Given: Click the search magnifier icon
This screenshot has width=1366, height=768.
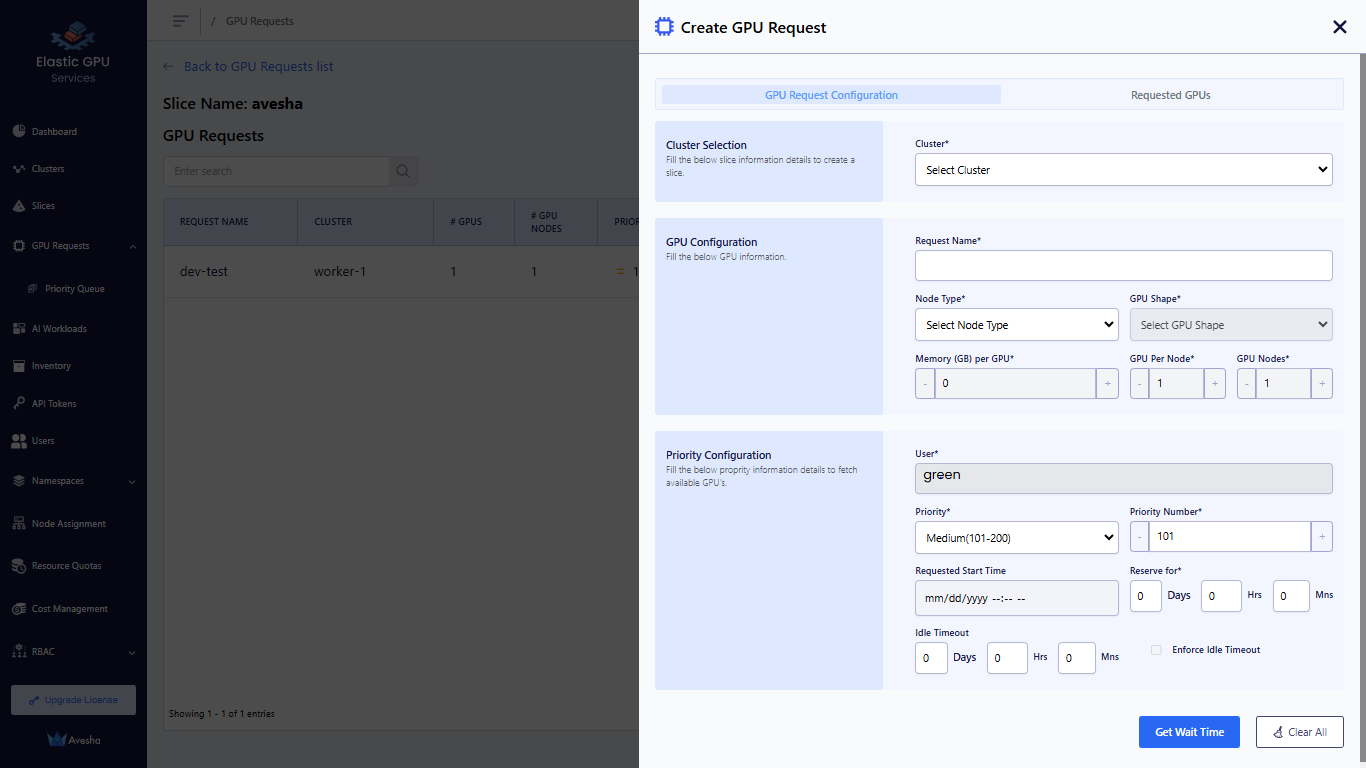Looking at the screenshot, I should (x=403, y=171).
